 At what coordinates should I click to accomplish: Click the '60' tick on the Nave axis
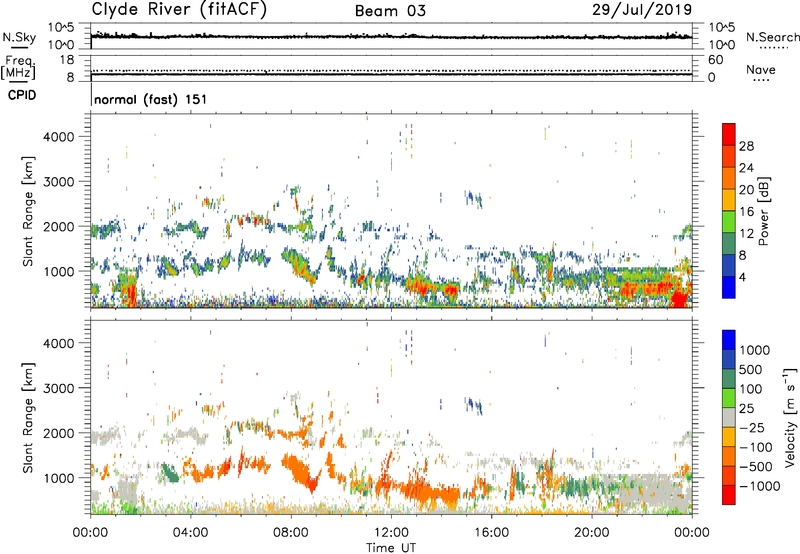pos(715,60)
